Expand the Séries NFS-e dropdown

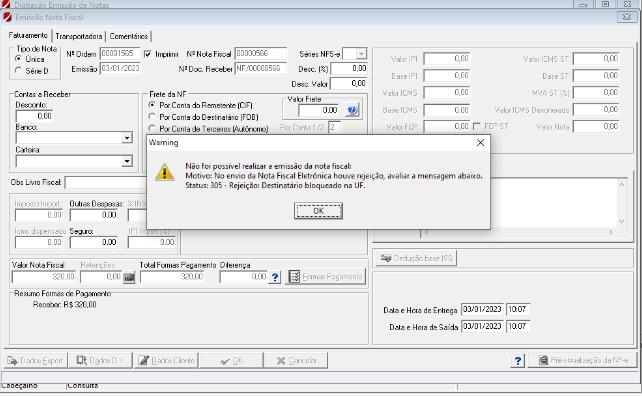point(361,54)
